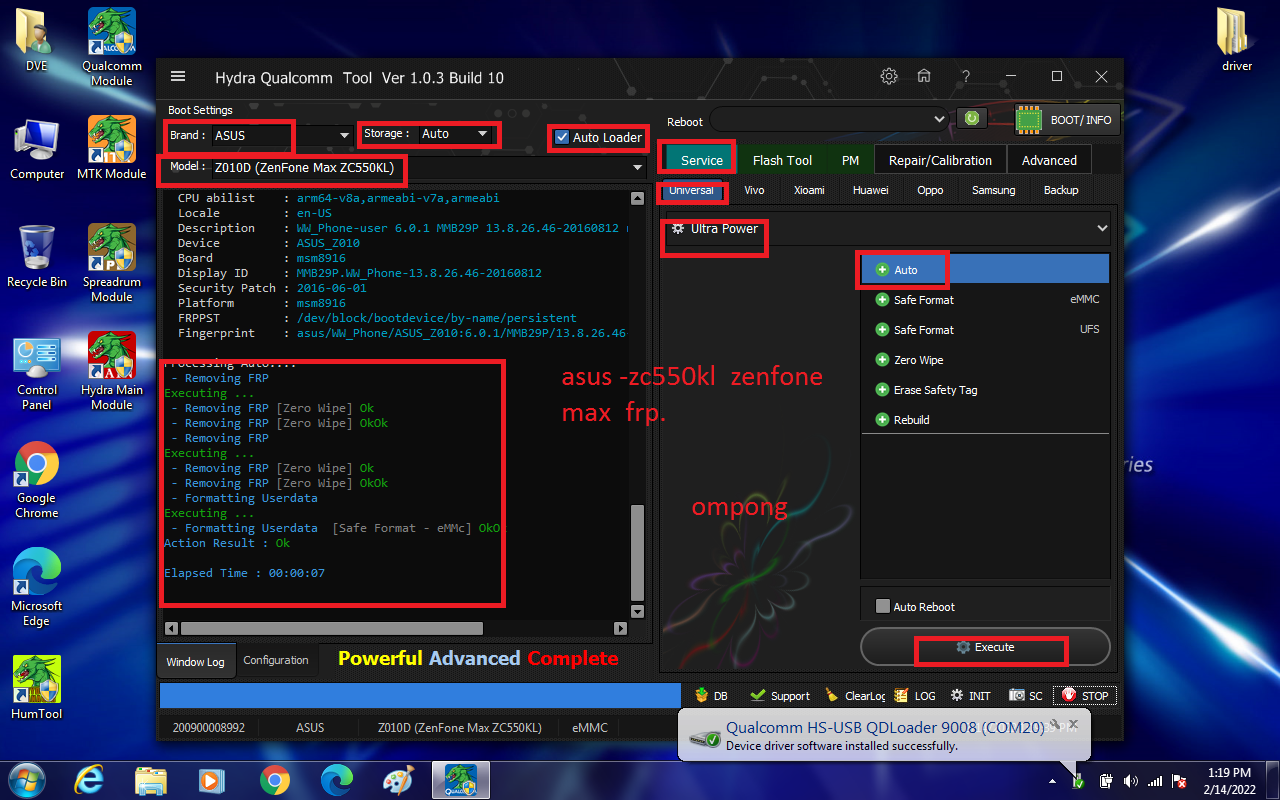Open HumTool desktop shortcut
1280x800 pixels.
pyautogui.click(x=37, y=687)
